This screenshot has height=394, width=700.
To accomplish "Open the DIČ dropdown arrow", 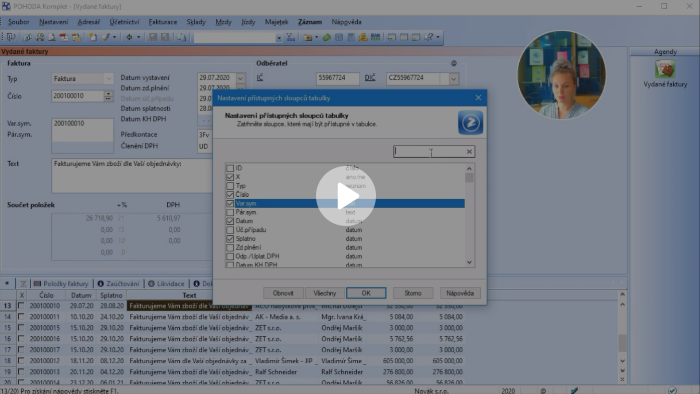I will 454,79.
